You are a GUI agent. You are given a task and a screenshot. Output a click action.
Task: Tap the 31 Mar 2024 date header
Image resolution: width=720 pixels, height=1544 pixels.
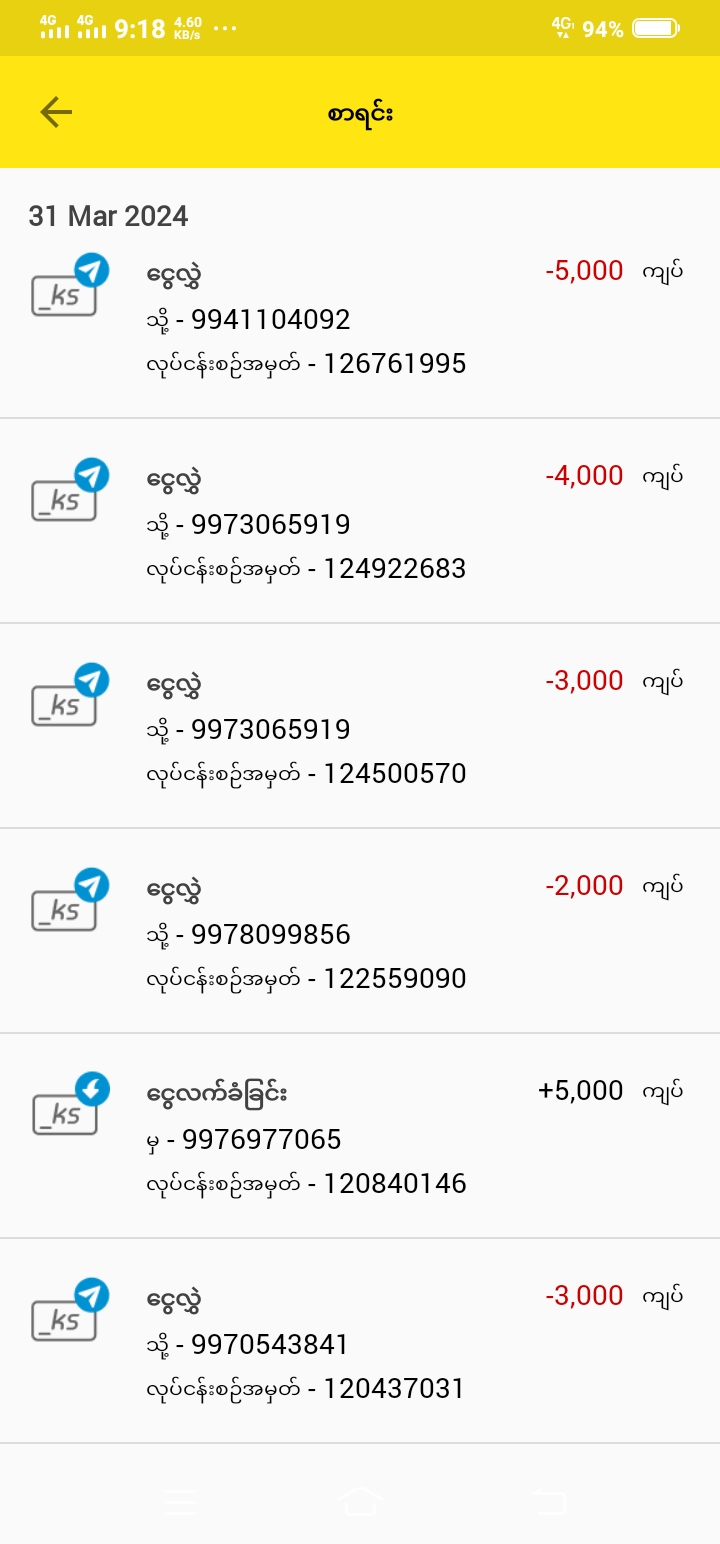point(108,216)
